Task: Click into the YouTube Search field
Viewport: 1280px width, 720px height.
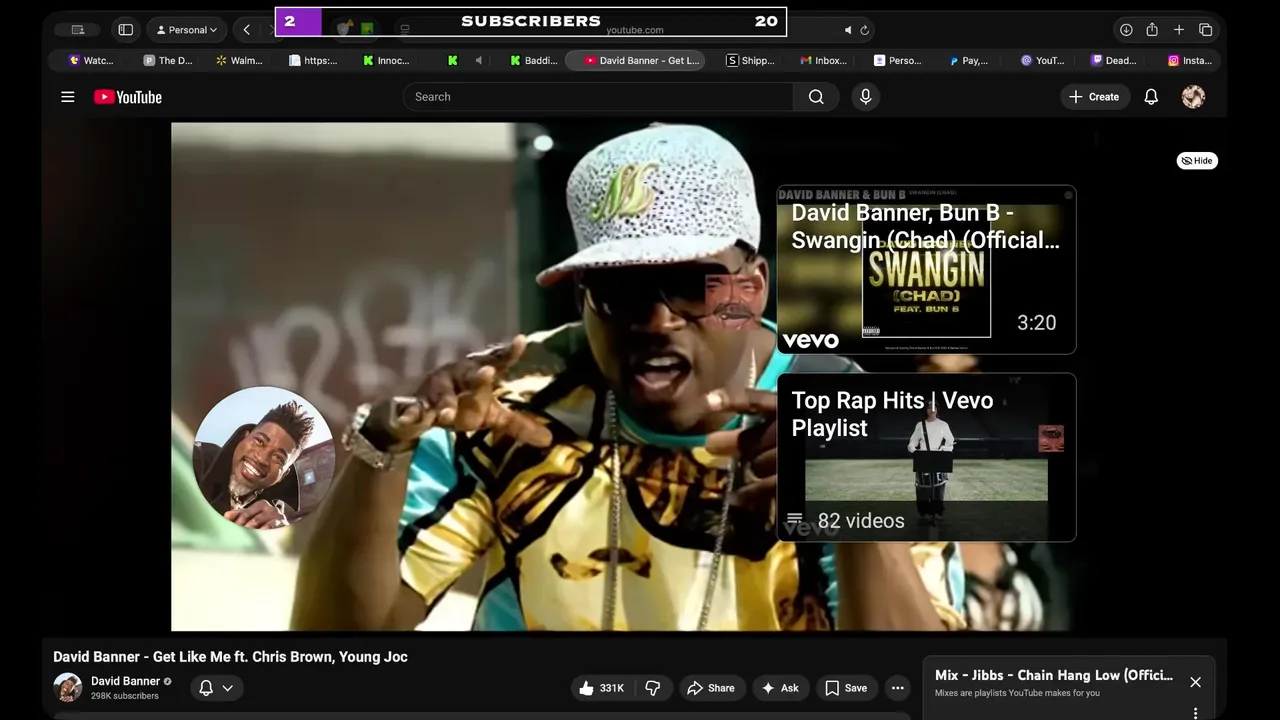Action: click(598, 97)
